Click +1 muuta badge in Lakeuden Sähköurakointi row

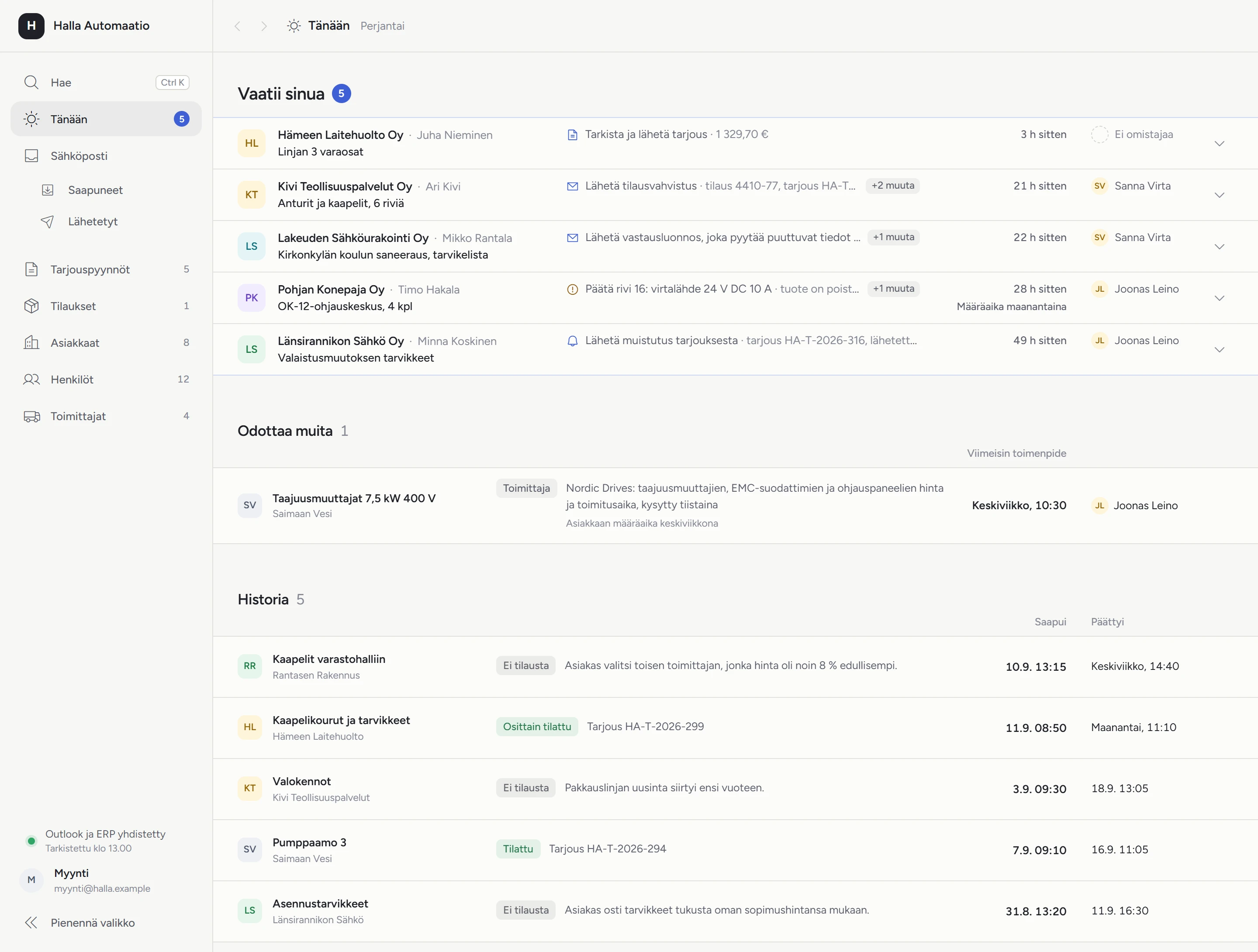point(893,237)
